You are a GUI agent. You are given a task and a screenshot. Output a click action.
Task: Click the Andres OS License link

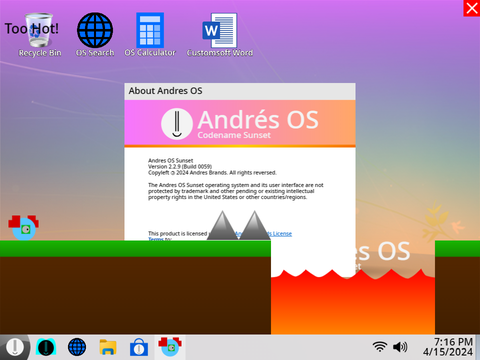[263, 234]
